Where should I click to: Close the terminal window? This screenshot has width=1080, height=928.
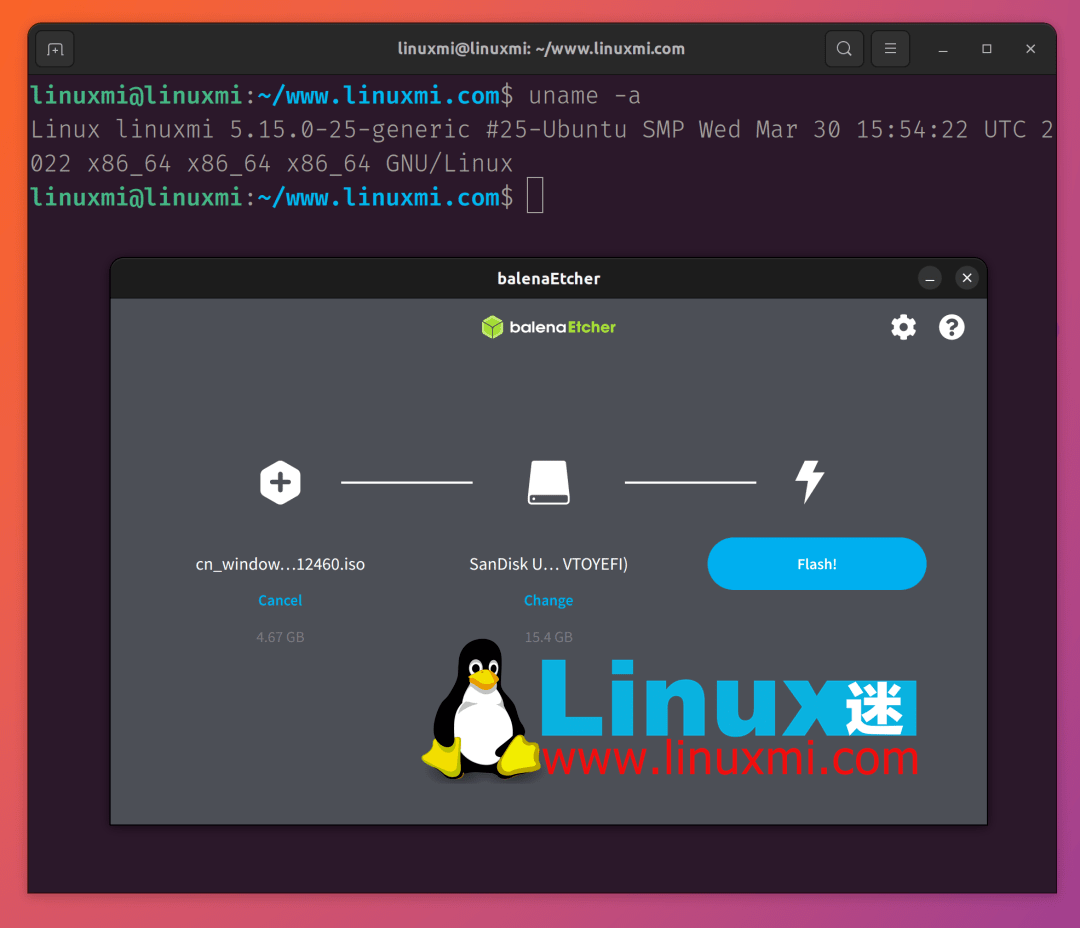[1030, 49]
